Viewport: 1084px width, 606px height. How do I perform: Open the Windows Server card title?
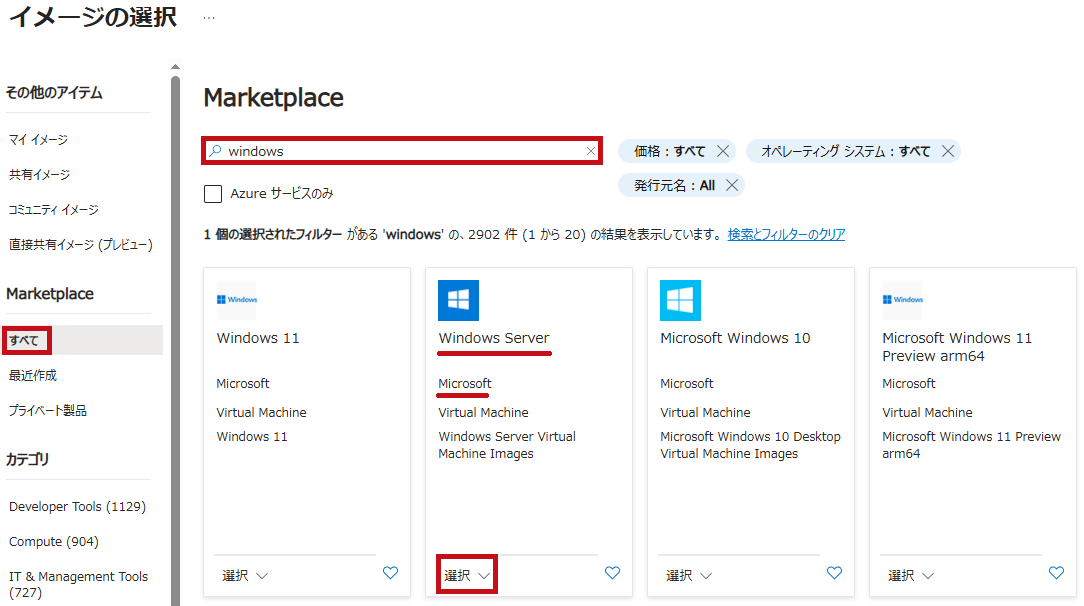click(x=494, y=338)
